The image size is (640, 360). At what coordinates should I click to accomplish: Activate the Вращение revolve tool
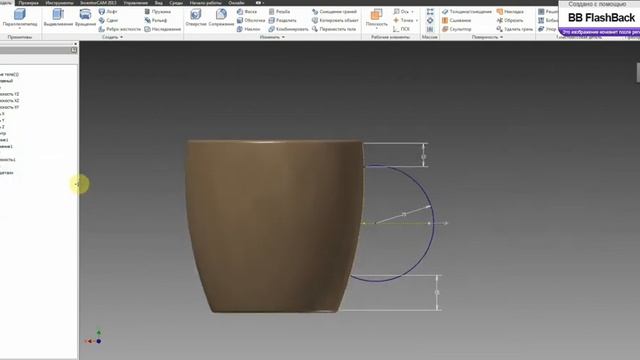pos(85,18)
